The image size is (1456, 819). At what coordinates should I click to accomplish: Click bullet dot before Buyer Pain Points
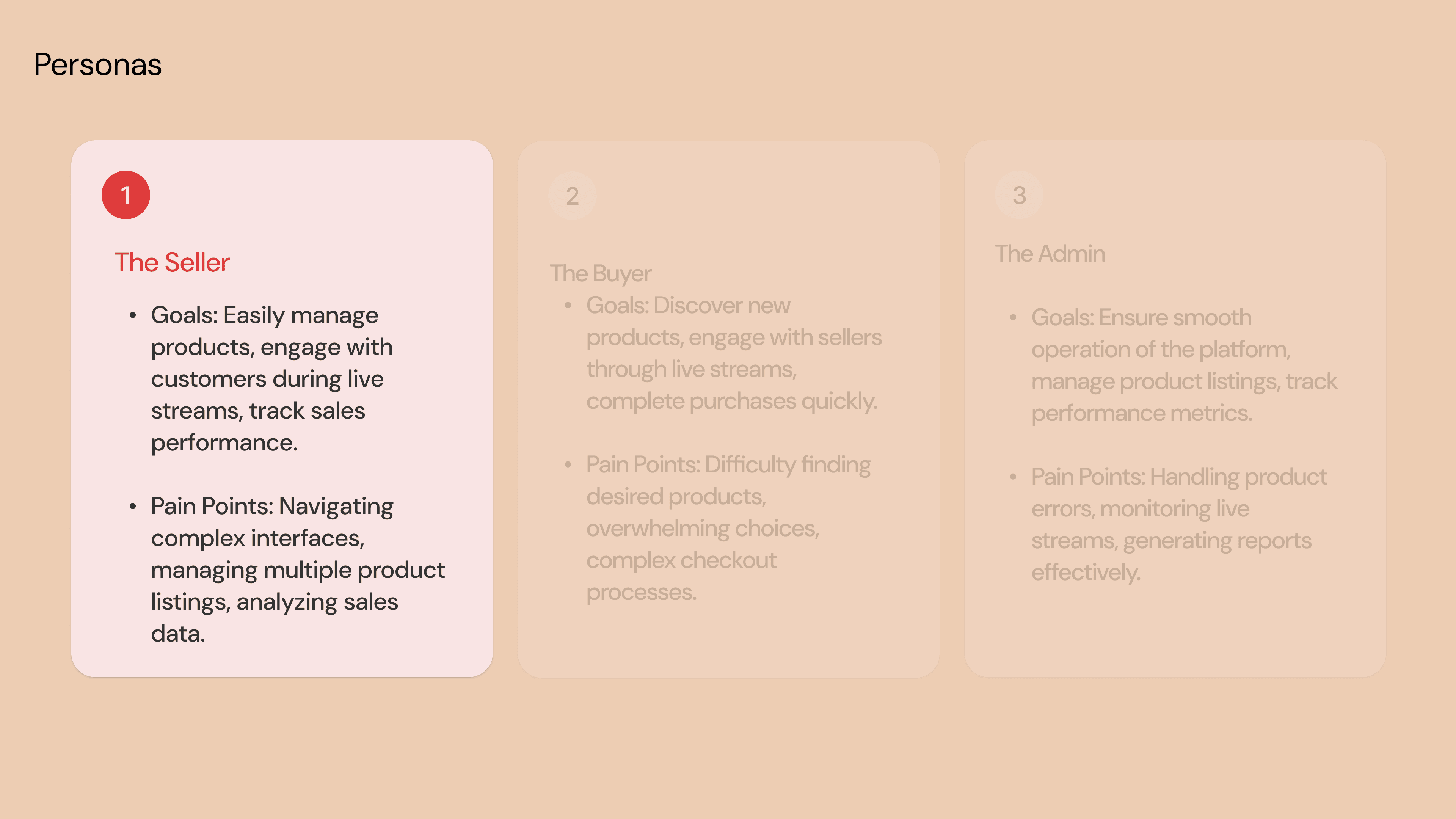568,464
